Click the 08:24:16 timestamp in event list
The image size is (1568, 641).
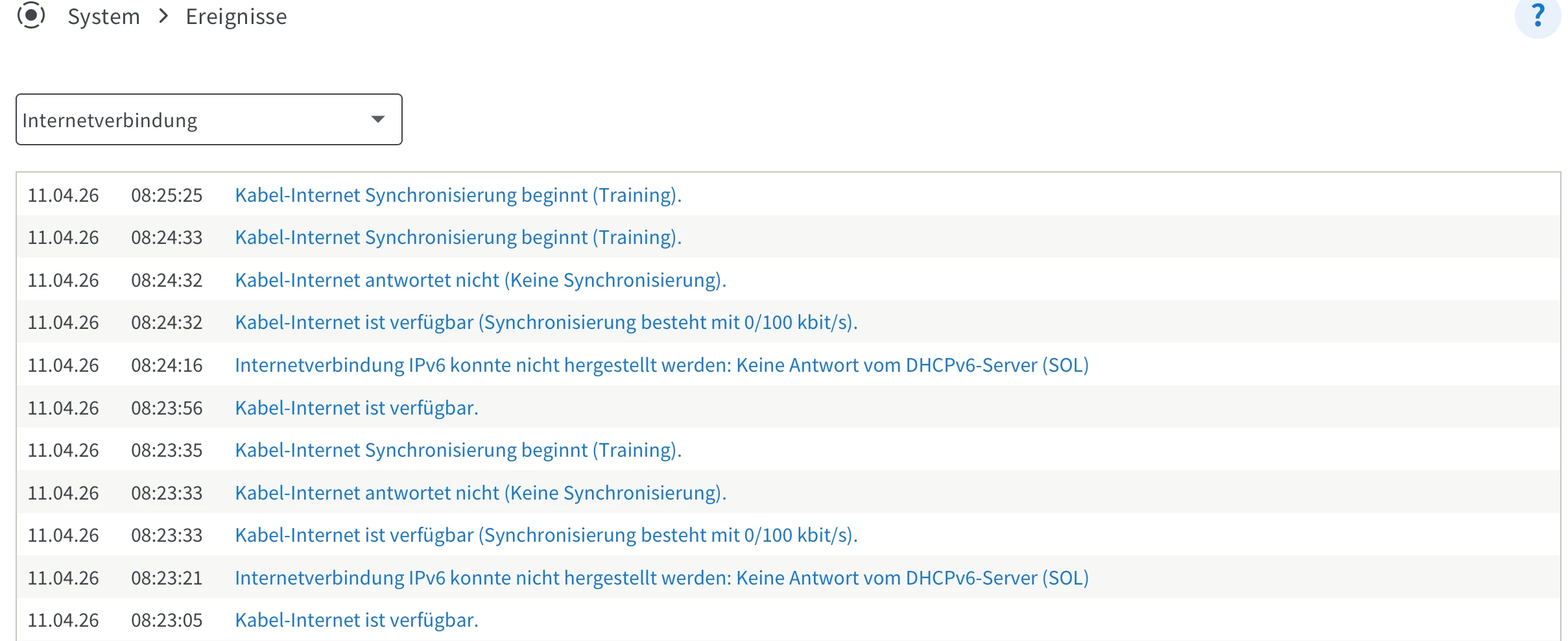click(x=167, y=365)
